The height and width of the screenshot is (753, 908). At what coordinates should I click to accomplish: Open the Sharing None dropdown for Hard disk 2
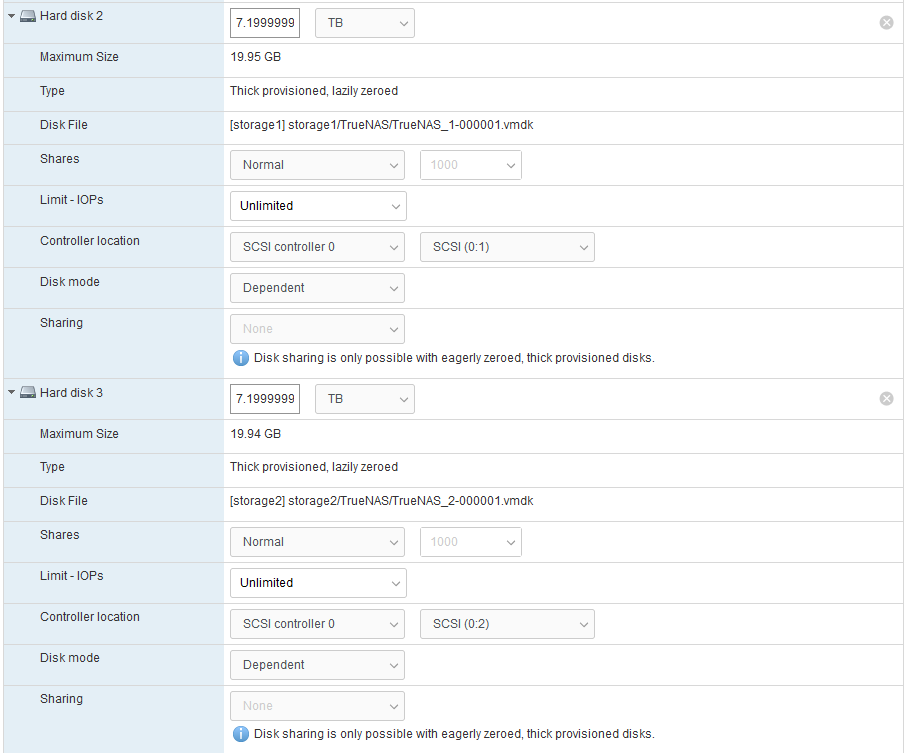pos(317,330)
